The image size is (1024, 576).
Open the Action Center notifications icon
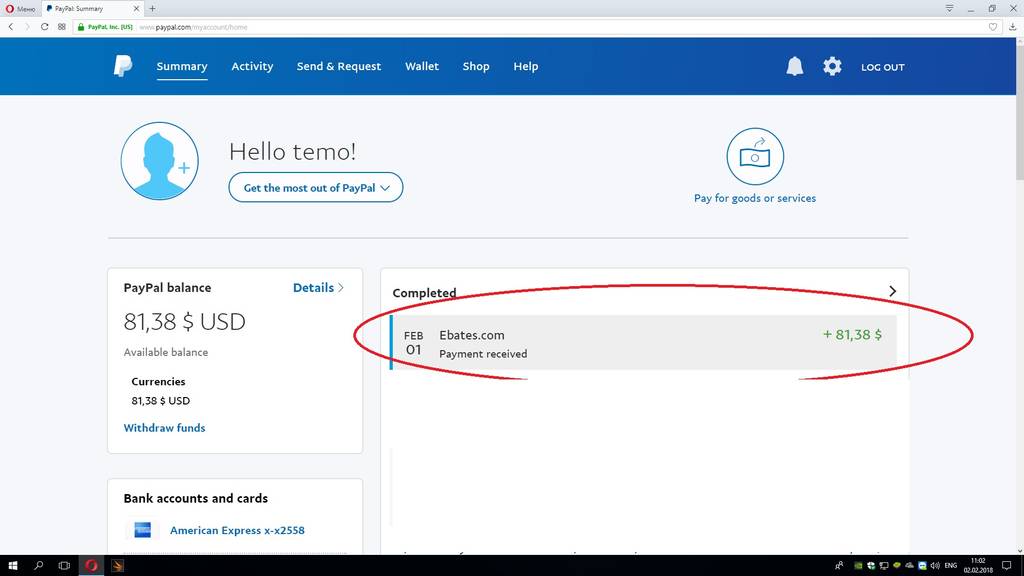point(1007,566)
